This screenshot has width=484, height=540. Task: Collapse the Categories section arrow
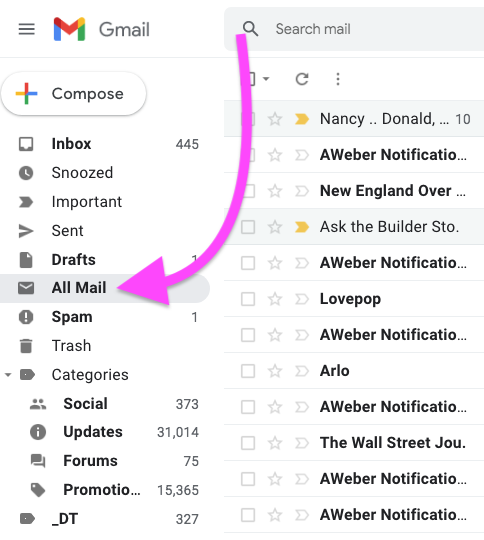pyautogui.click(x=8, y=375)
